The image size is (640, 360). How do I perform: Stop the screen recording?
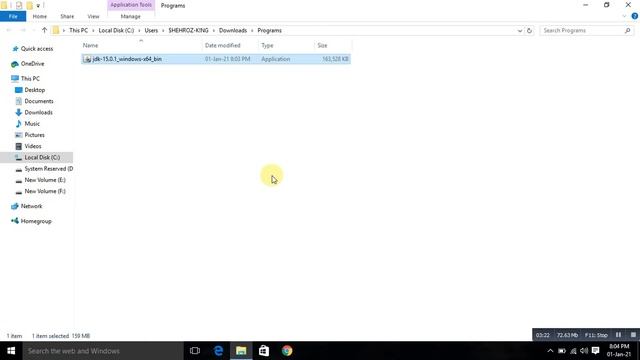pos(633,335)
